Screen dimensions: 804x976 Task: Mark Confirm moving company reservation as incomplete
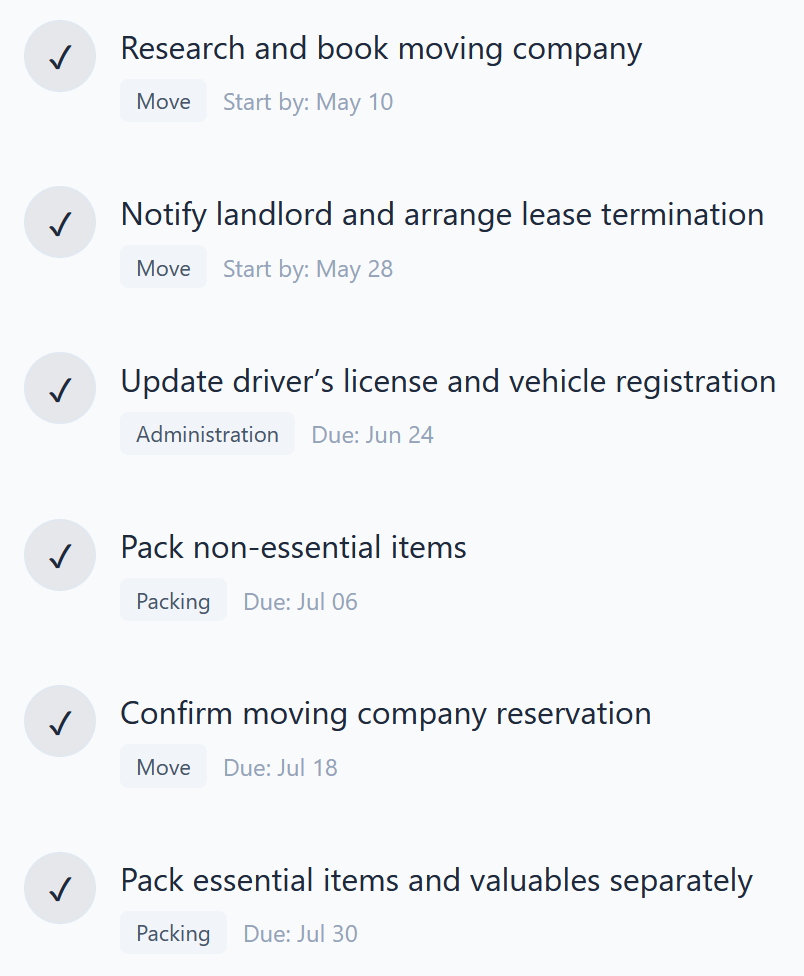click(x=59, y=721)
